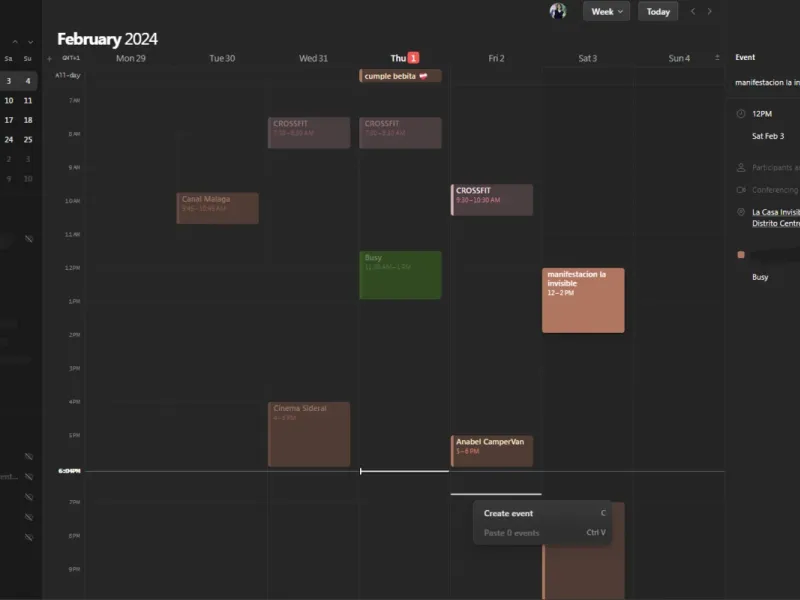This screenshot has width=800, height=600.
Task: Select date 25 in mini calendar
Action: pyautogui.click(x=28, y=139)
